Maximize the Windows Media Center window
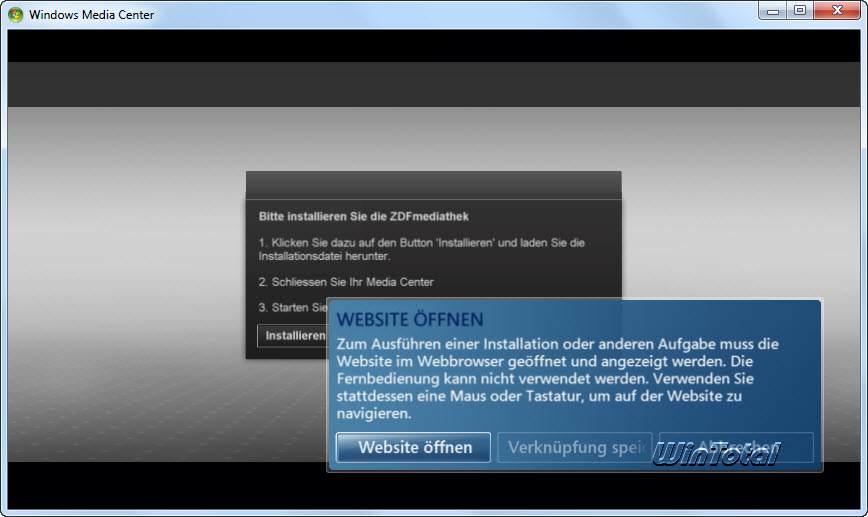868x517 pixels. (800, 11)
